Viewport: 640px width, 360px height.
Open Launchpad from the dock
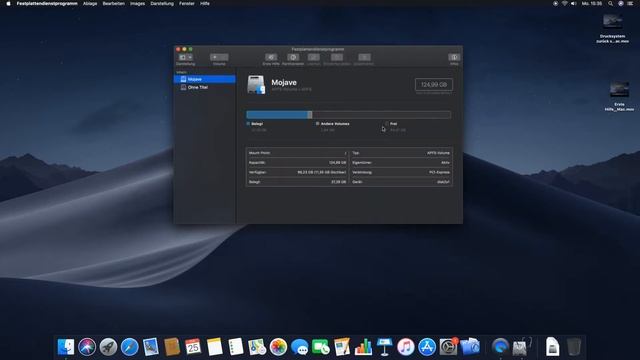(x=108, y=347)
